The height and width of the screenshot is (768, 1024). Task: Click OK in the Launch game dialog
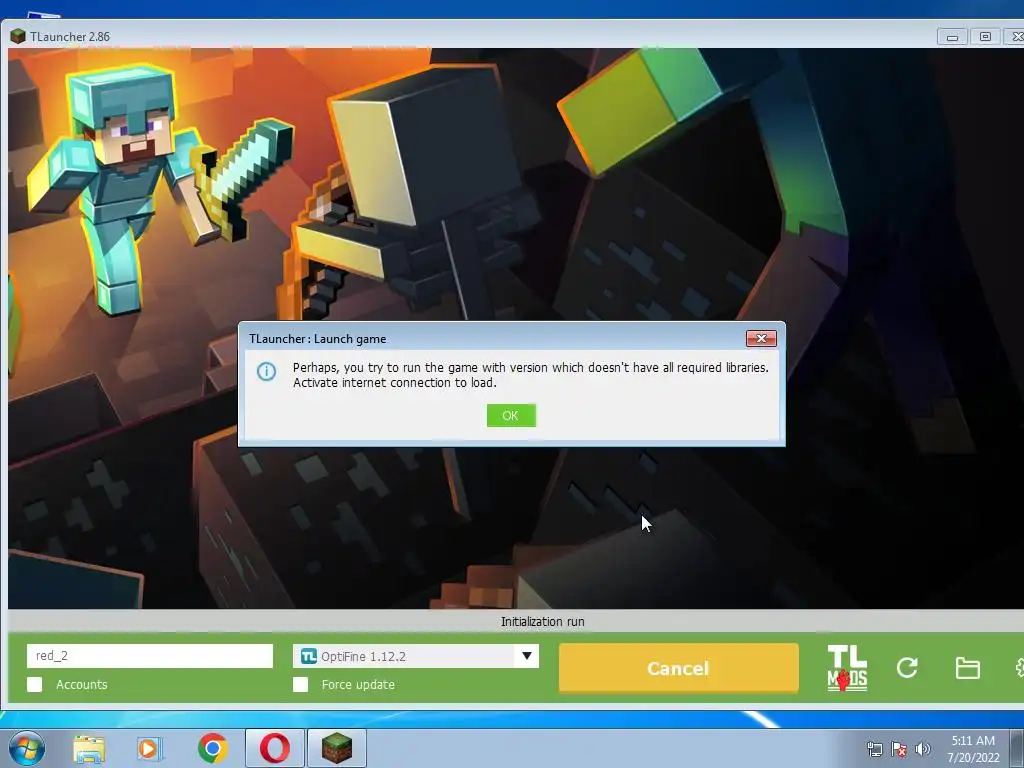(511, 415)
